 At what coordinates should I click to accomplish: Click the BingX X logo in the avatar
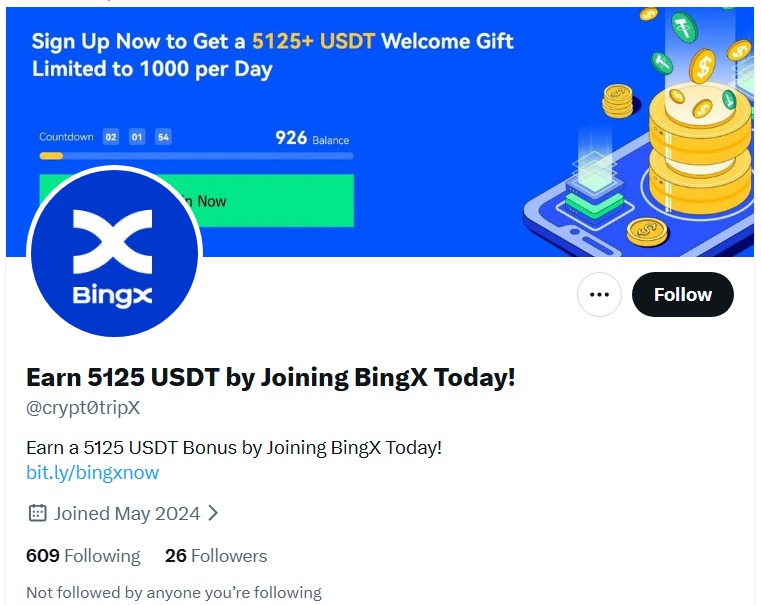click(x=113, y=242)
